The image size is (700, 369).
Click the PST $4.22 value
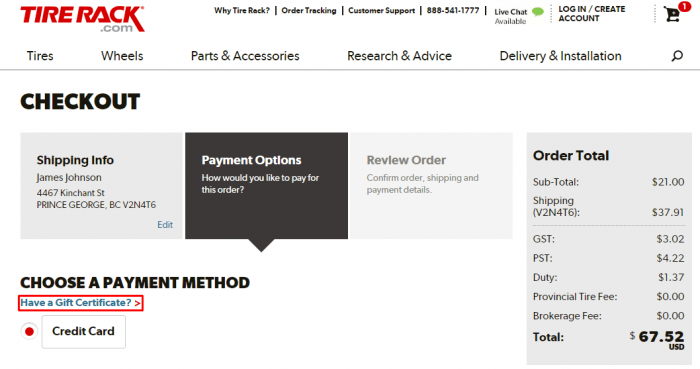pyautogui.click(x=670, y=258)
